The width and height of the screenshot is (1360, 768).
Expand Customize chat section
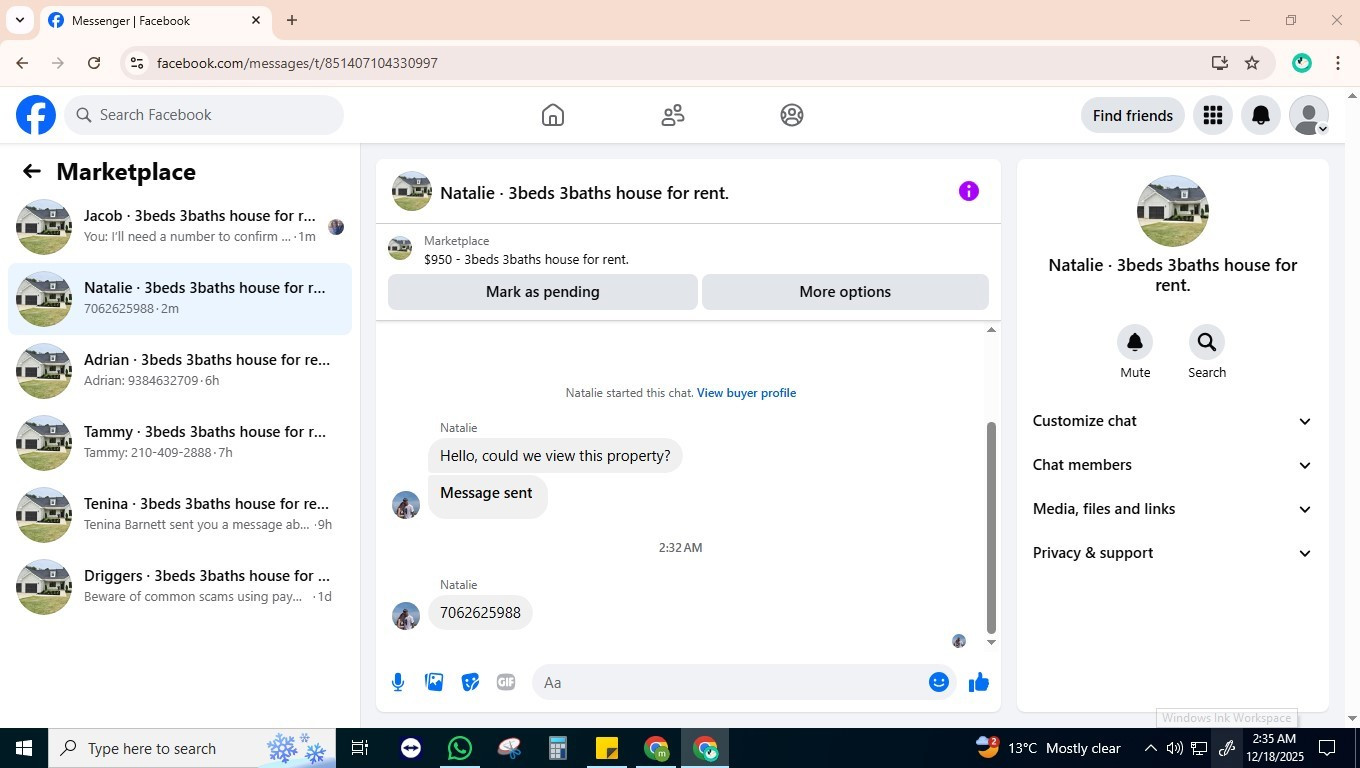[1172, 421]
